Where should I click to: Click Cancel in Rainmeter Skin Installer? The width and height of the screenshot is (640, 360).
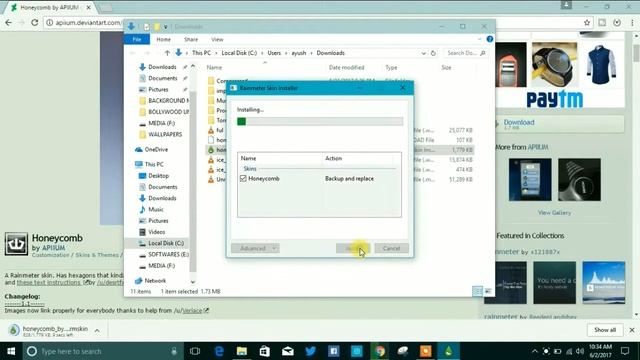[391, 248]
